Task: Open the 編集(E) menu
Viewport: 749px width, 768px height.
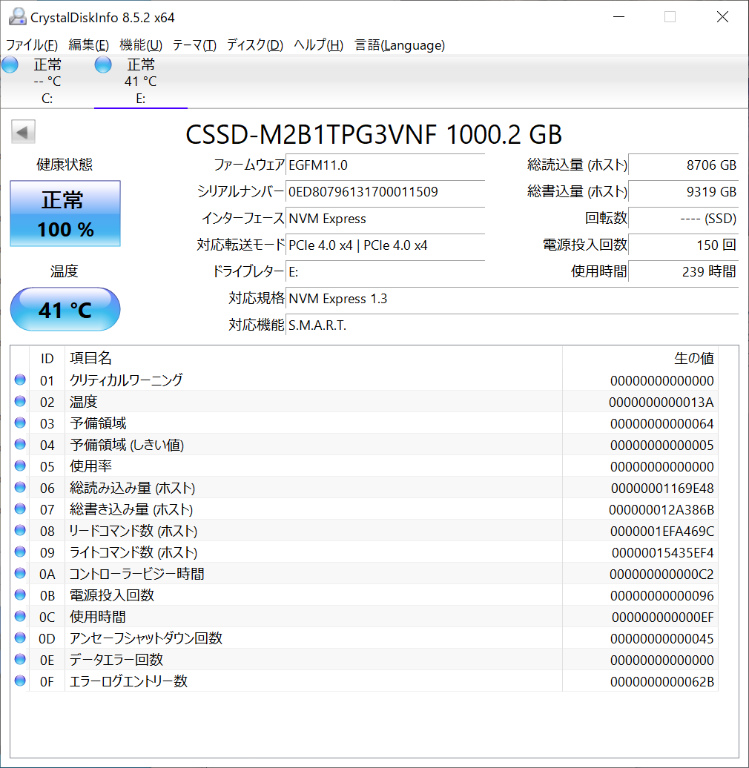Action: pos(88,45)
